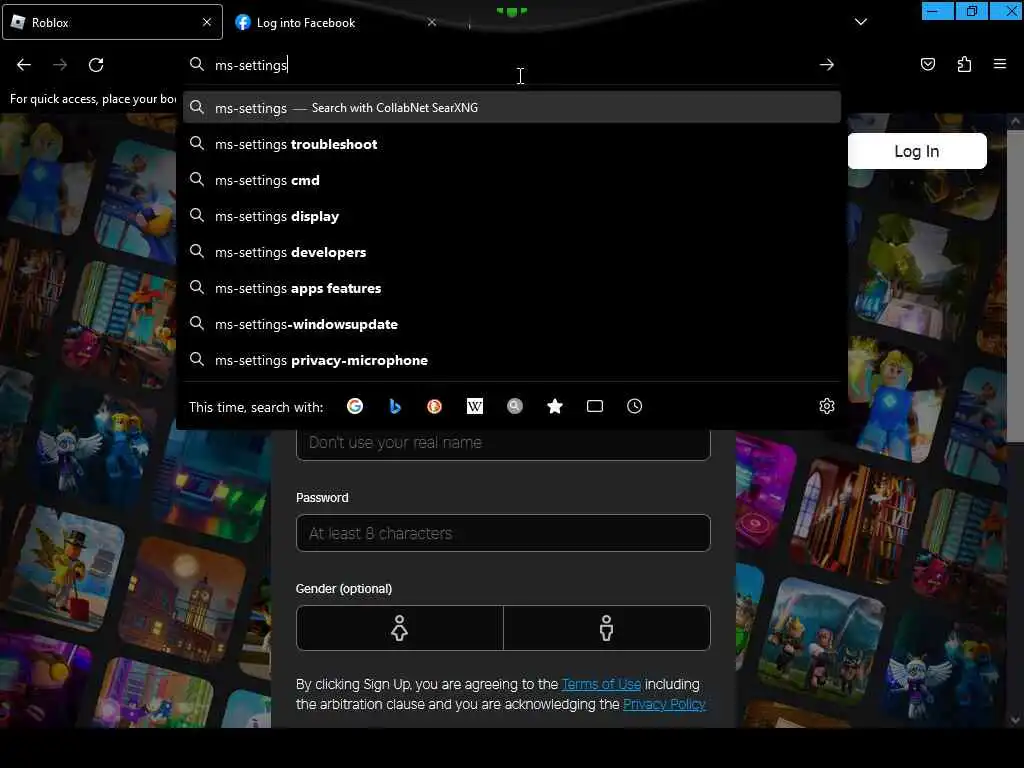
Task: Open the Extensions puzzle icon
Action: 965,64
